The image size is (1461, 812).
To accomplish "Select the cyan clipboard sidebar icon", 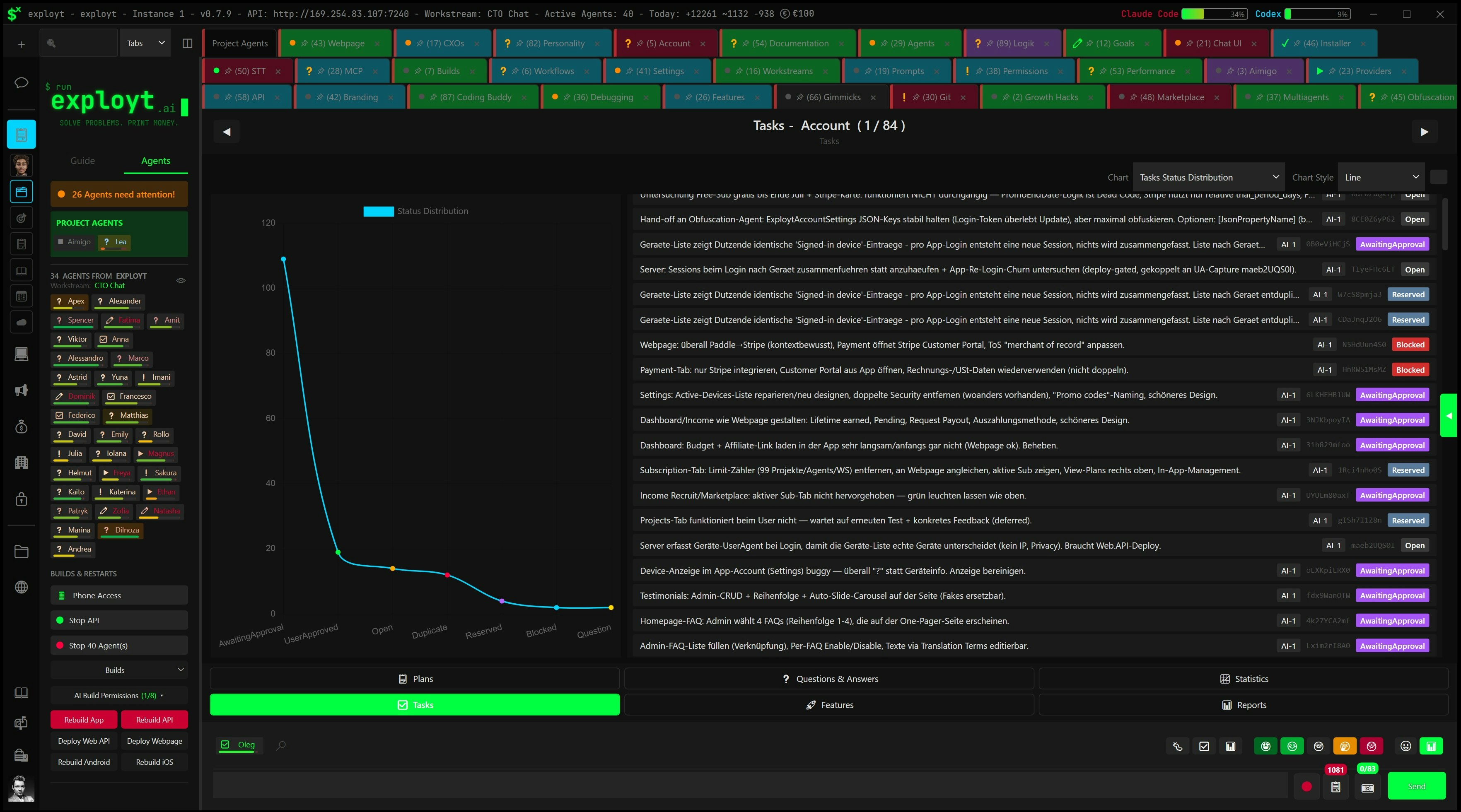I will tap(21, 135).
